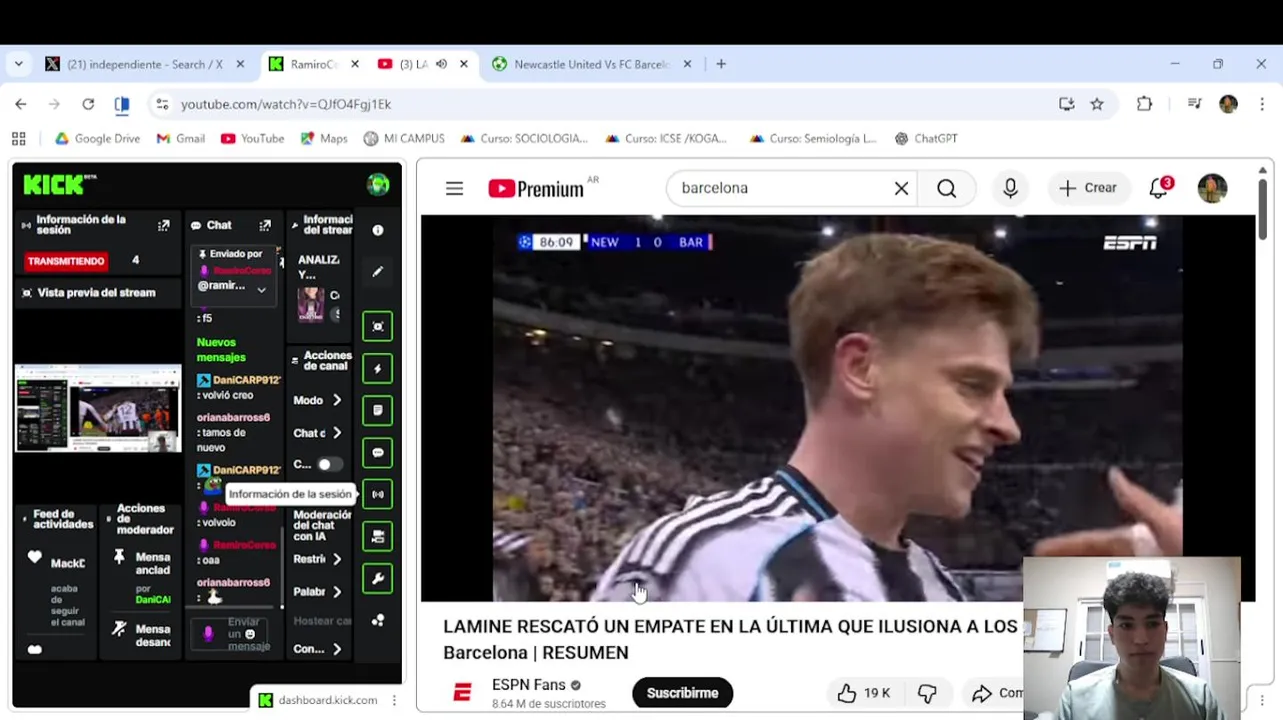The width and height of the screenshot is (1283, 720).
Task: Open the Maps bookmark
Action: coord(324,139)
